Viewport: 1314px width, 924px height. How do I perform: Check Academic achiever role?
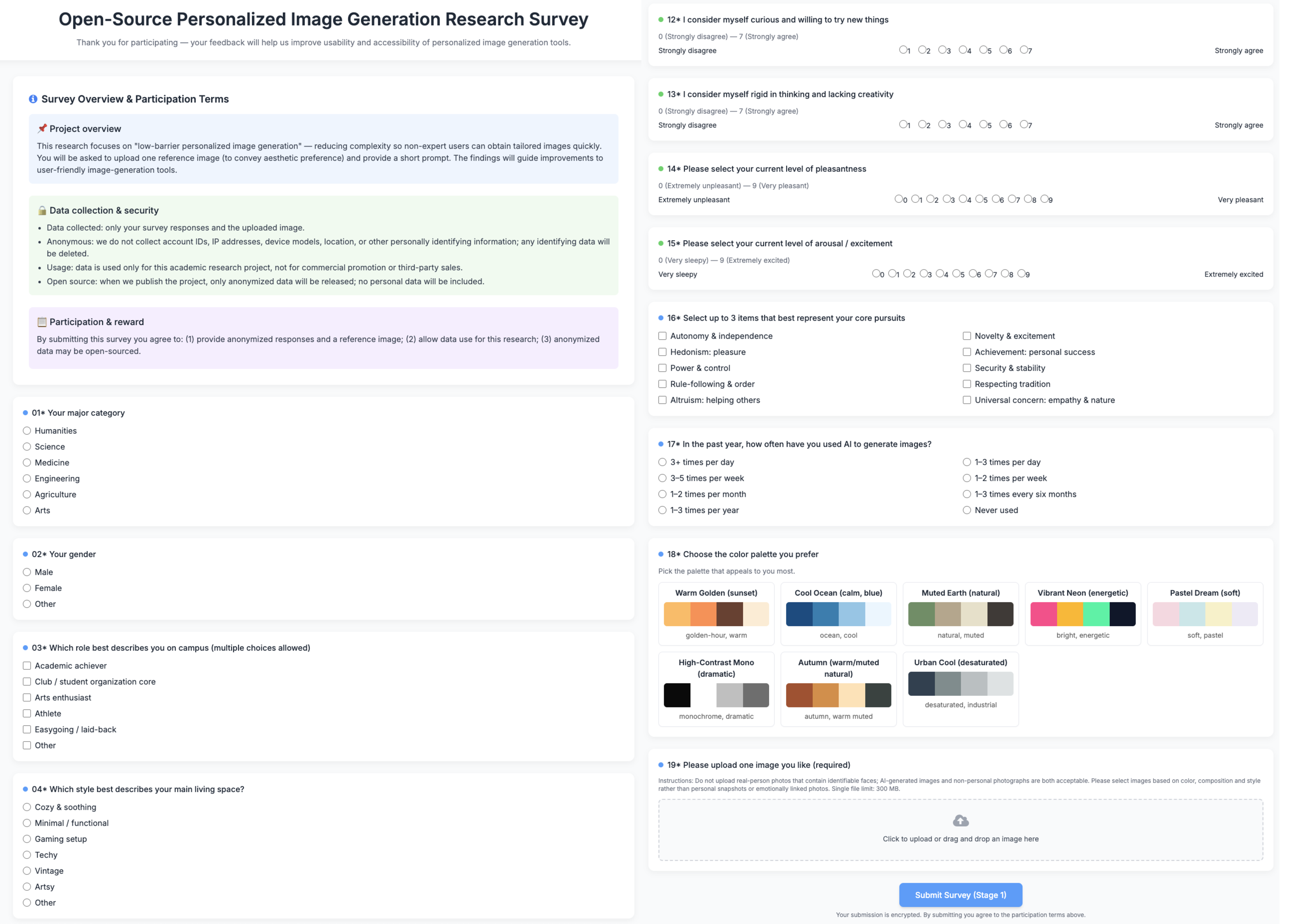[x=27, y=666]
